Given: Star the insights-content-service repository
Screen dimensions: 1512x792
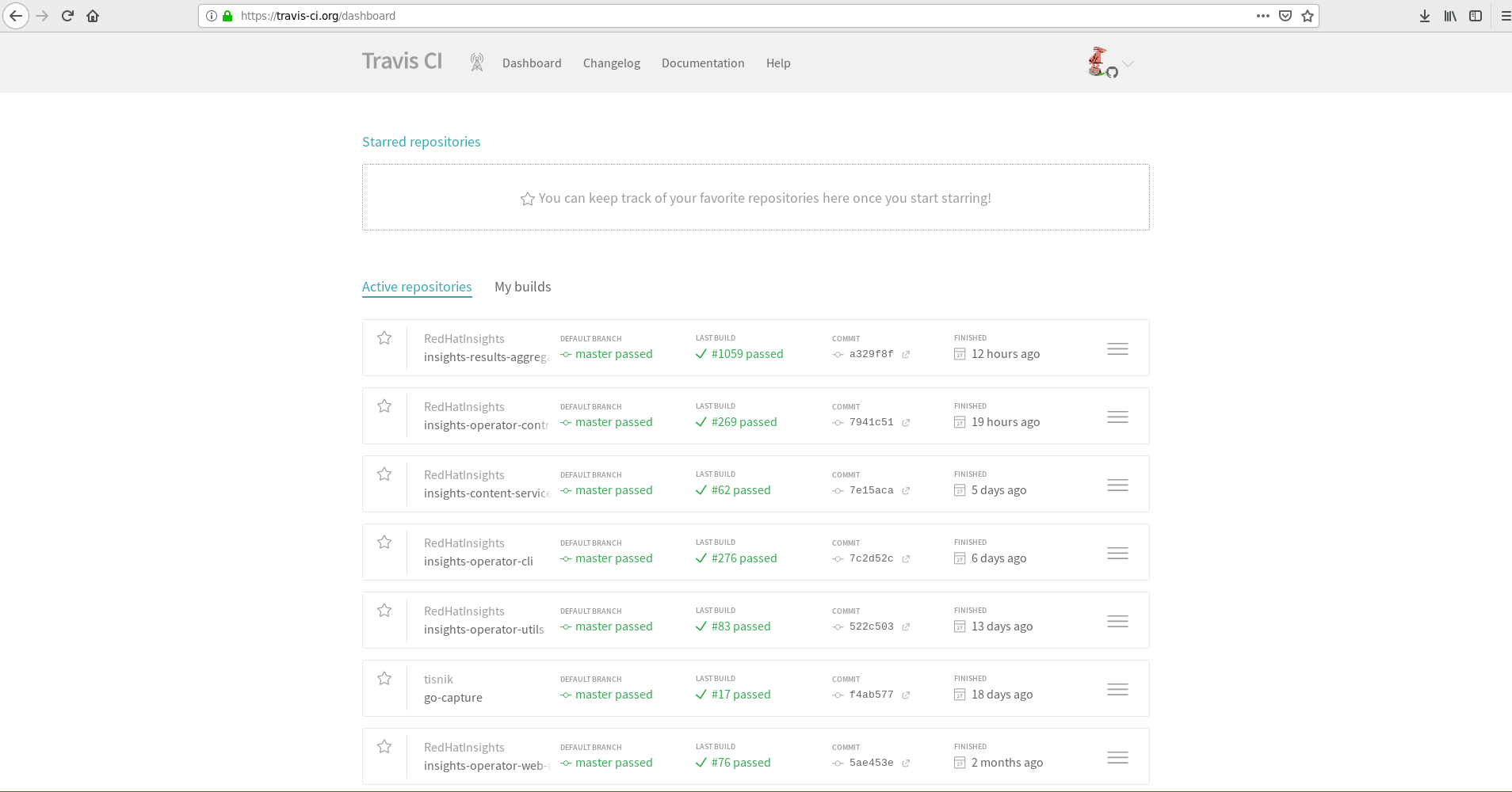Looking at the screenshot, I should [x=384, y=474].
